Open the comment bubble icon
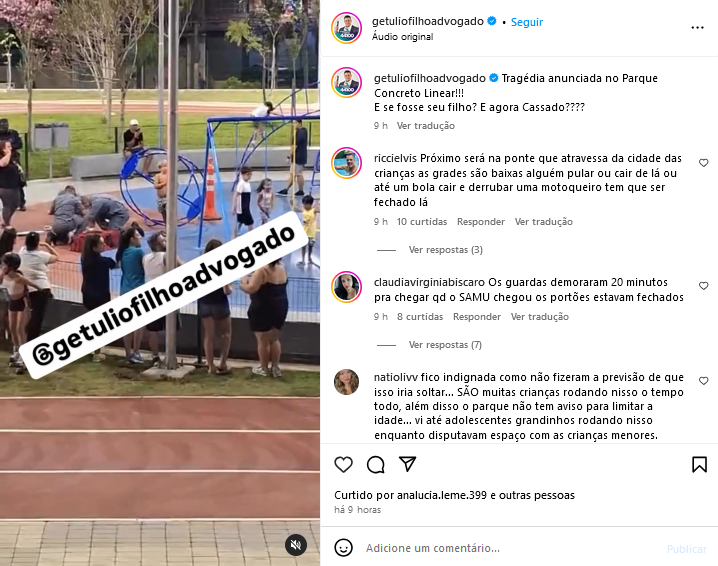The width and height of the screenshot is (718, 566). (375, 464)
